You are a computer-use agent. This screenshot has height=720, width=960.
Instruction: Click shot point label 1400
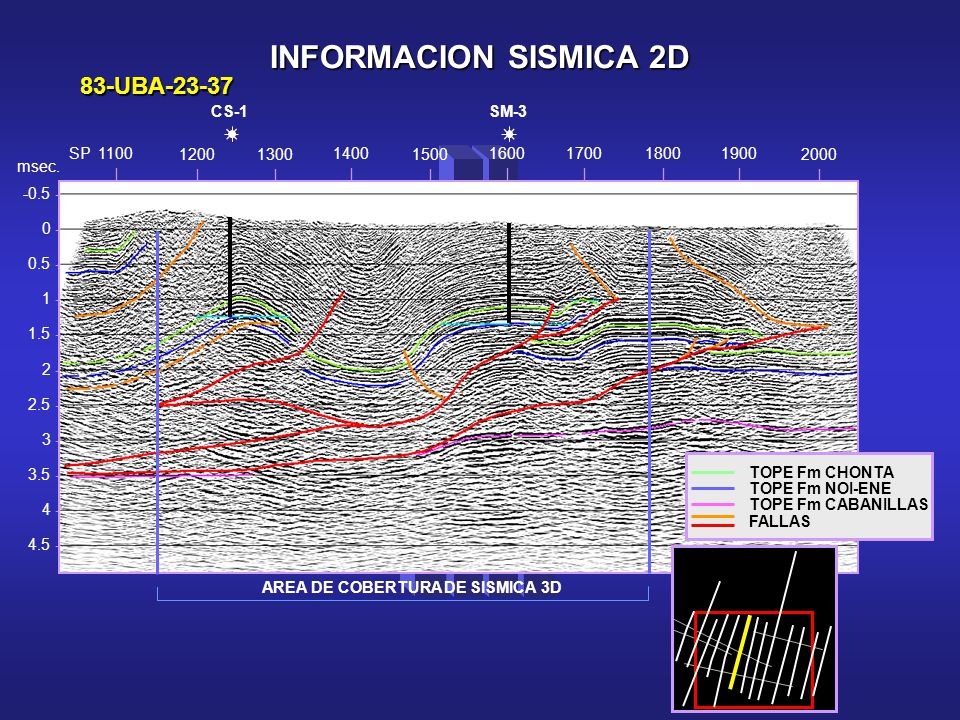click(x=351, y=154)
